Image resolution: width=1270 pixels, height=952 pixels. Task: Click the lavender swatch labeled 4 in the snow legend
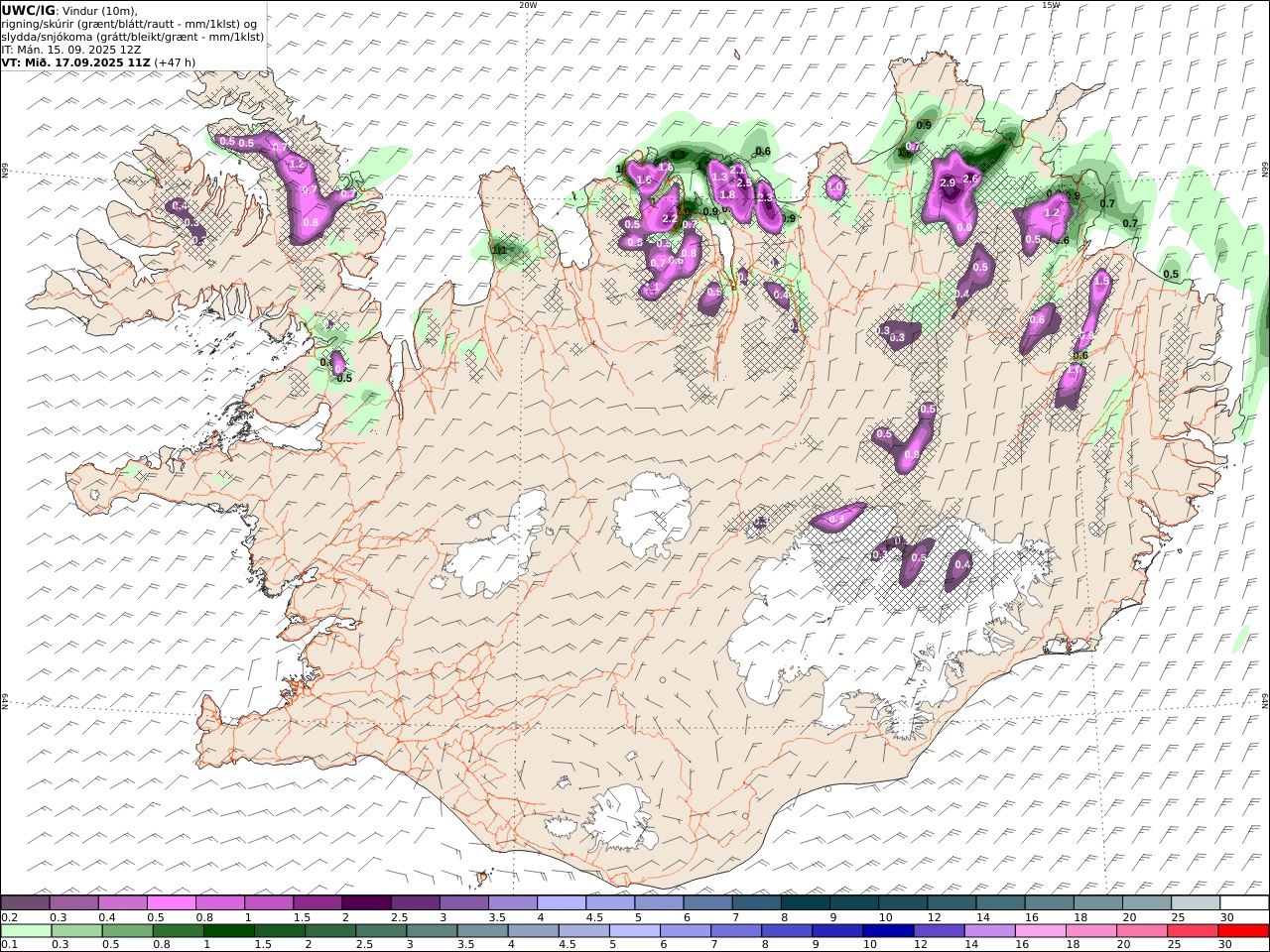(561, 902)
